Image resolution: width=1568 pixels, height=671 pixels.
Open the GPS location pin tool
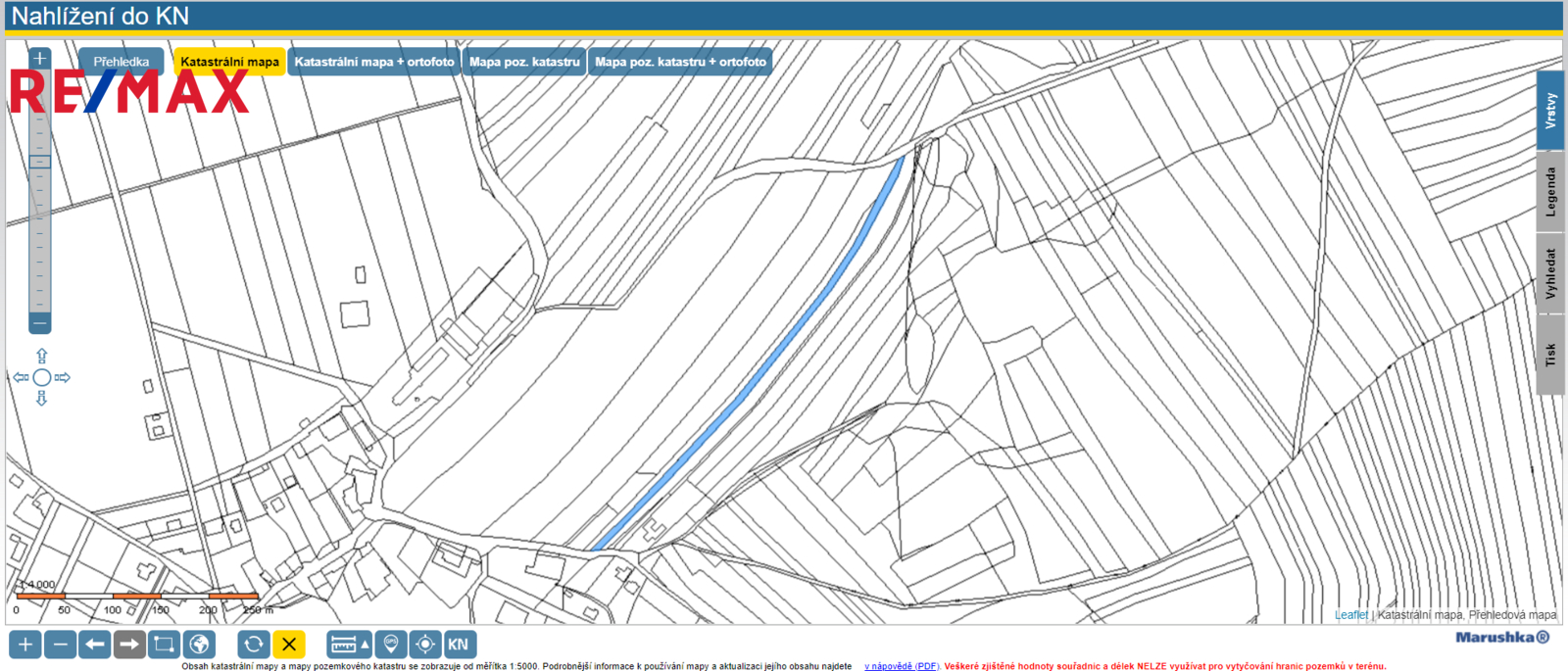[391, 645]
